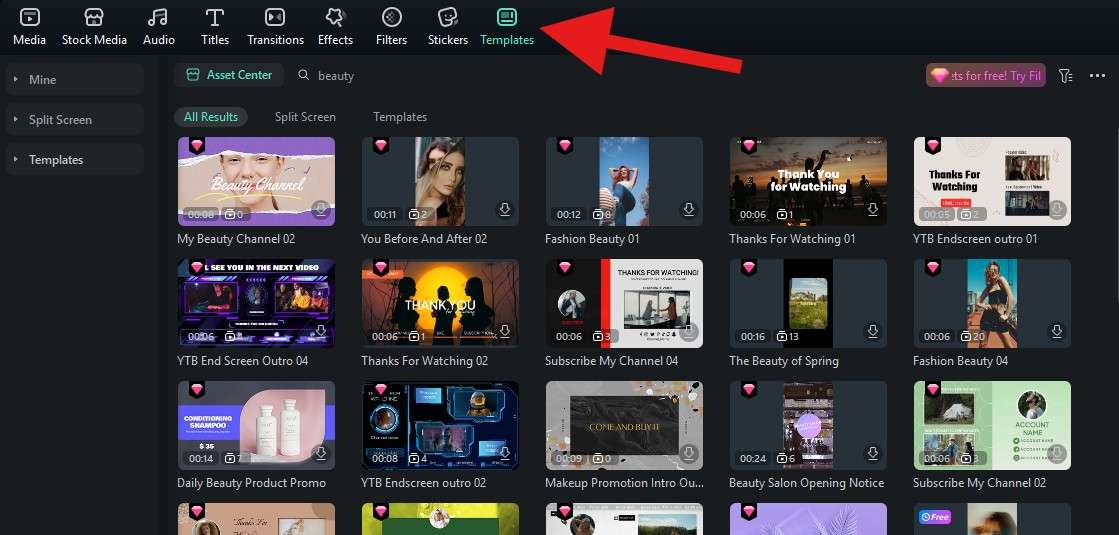Viewport: 1119px width, 535px height.
Task: Select Daily Beauty Product Promo thumbnail
Action: [256, 425]
